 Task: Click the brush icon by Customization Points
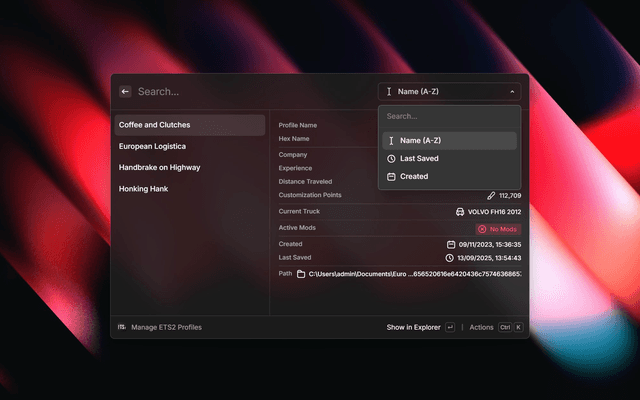point(490,196)
